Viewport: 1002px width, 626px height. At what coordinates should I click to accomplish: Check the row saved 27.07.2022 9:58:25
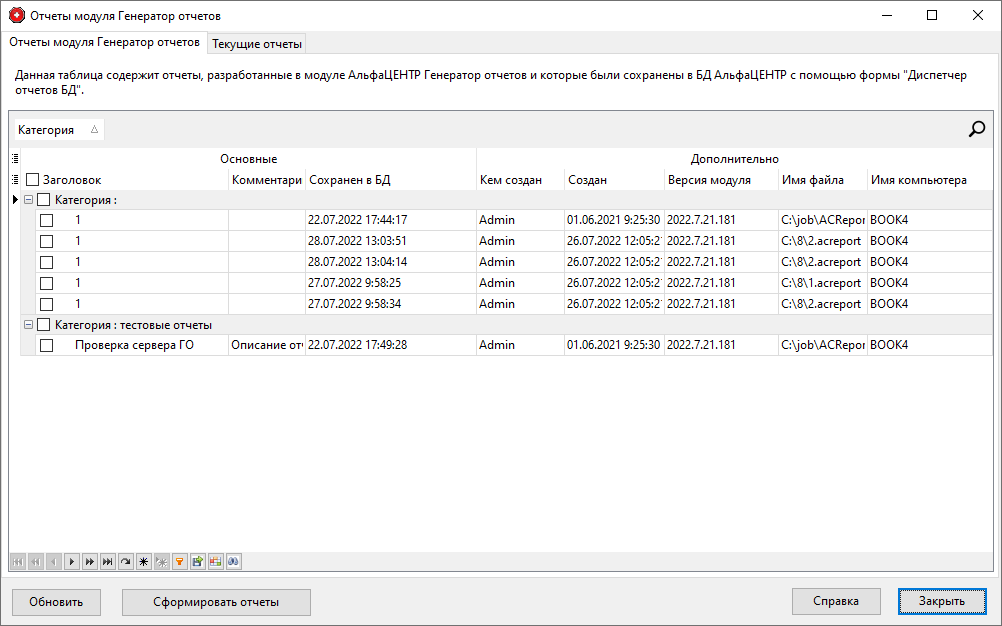click(47, 283)
